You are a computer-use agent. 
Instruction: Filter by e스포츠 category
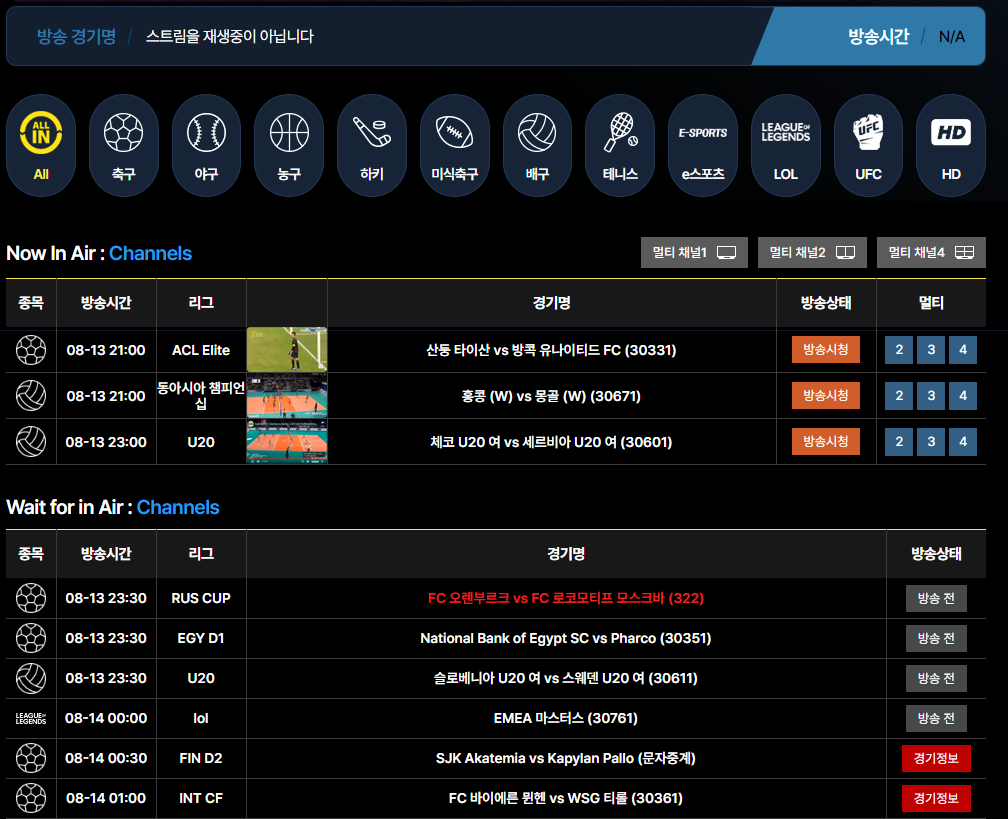click(x=703, y=145)
